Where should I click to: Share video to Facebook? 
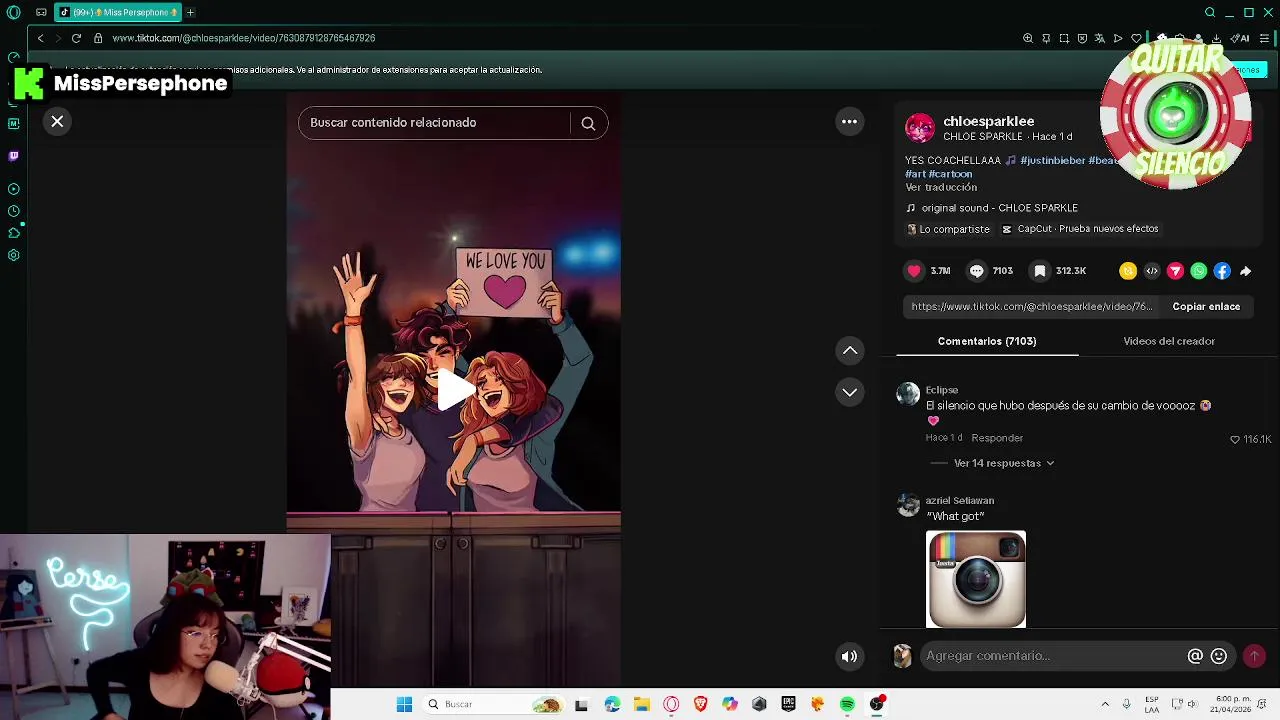(x=1222, y=271)
